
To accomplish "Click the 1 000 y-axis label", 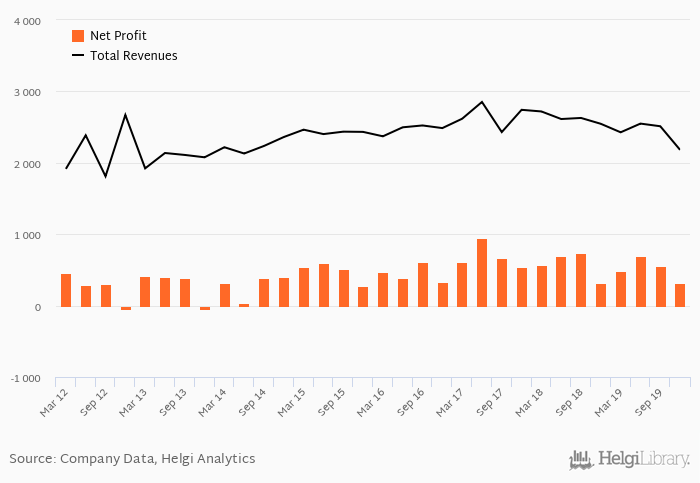I will [x=27, y=236].
